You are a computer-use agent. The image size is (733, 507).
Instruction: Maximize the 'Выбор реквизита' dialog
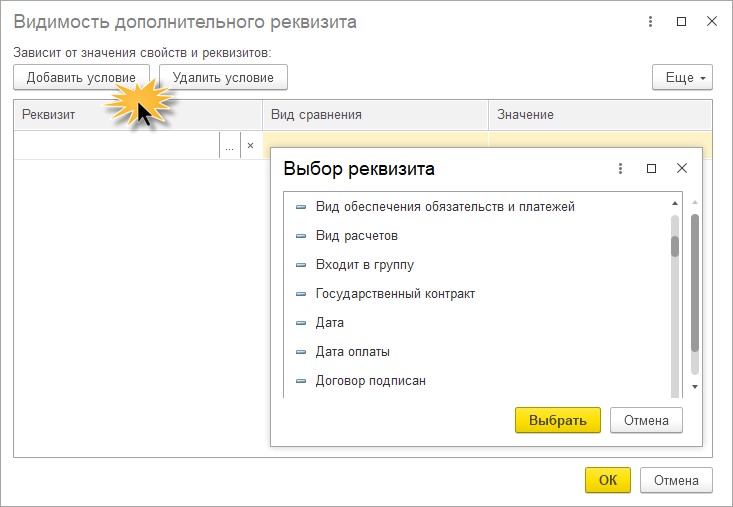coord(651,169)
